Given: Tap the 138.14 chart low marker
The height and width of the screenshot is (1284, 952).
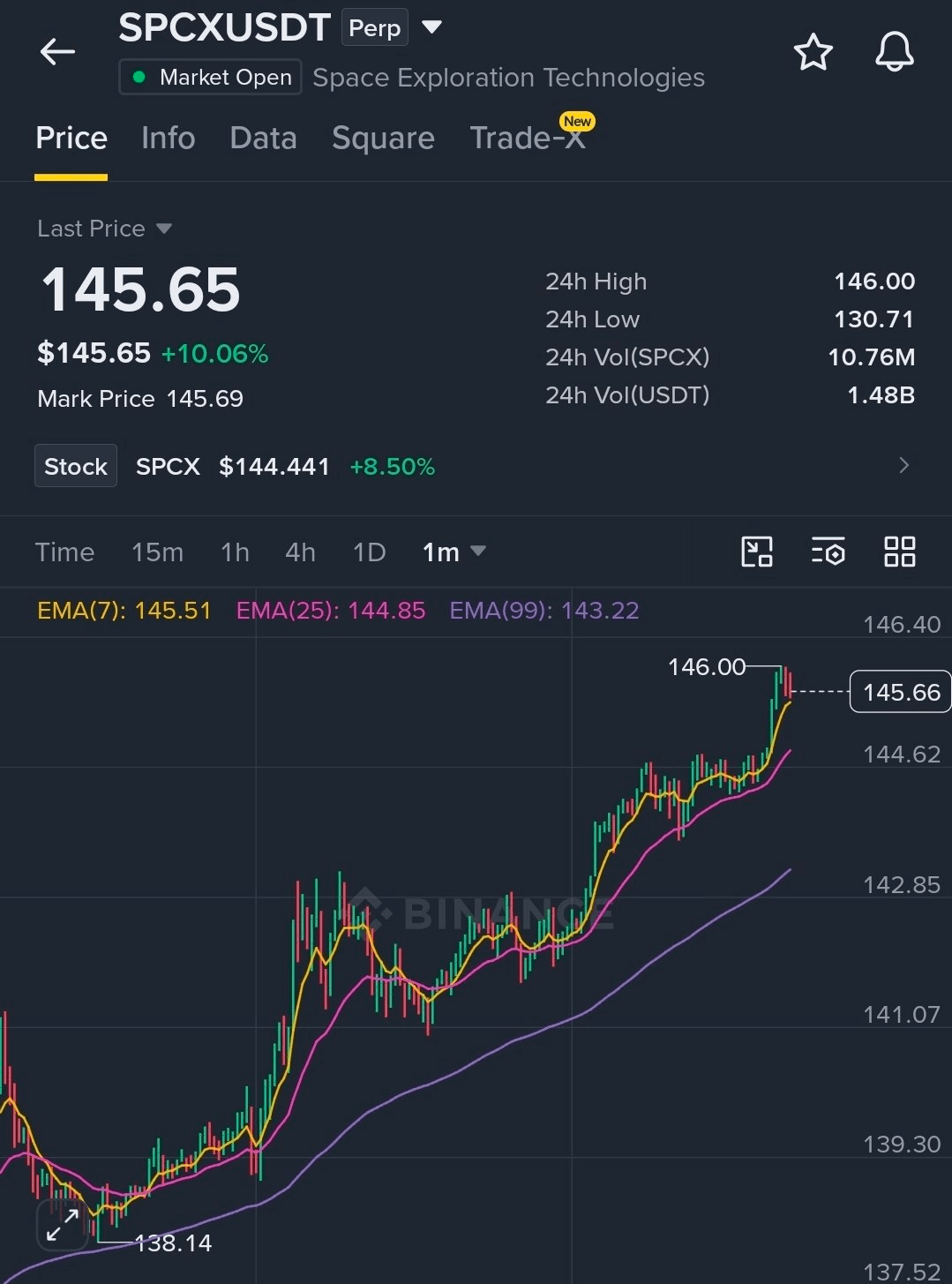Looking at the screenshot, I should click(173, 1243).
